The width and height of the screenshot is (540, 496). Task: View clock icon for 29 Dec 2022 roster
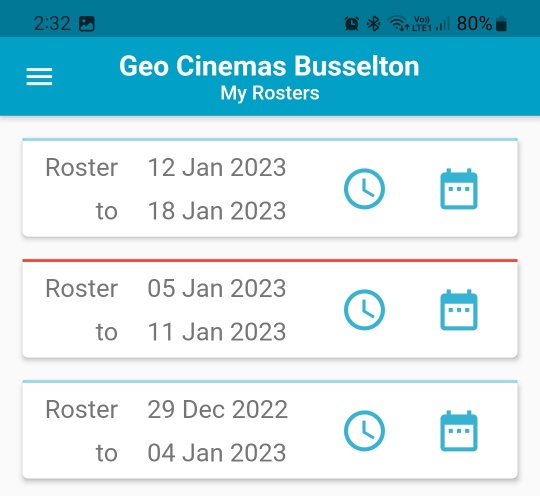[364, 431]
